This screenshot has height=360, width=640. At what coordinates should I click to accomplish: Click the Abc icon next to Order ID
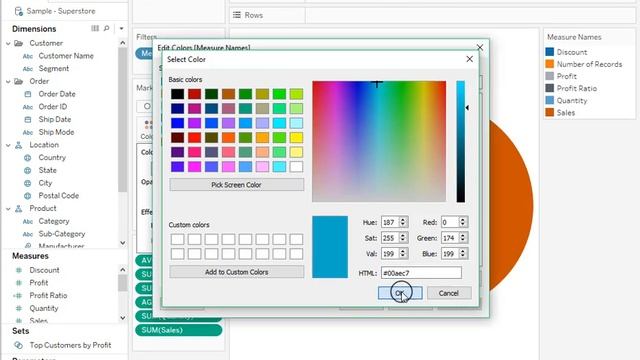[x=28, y=107]
